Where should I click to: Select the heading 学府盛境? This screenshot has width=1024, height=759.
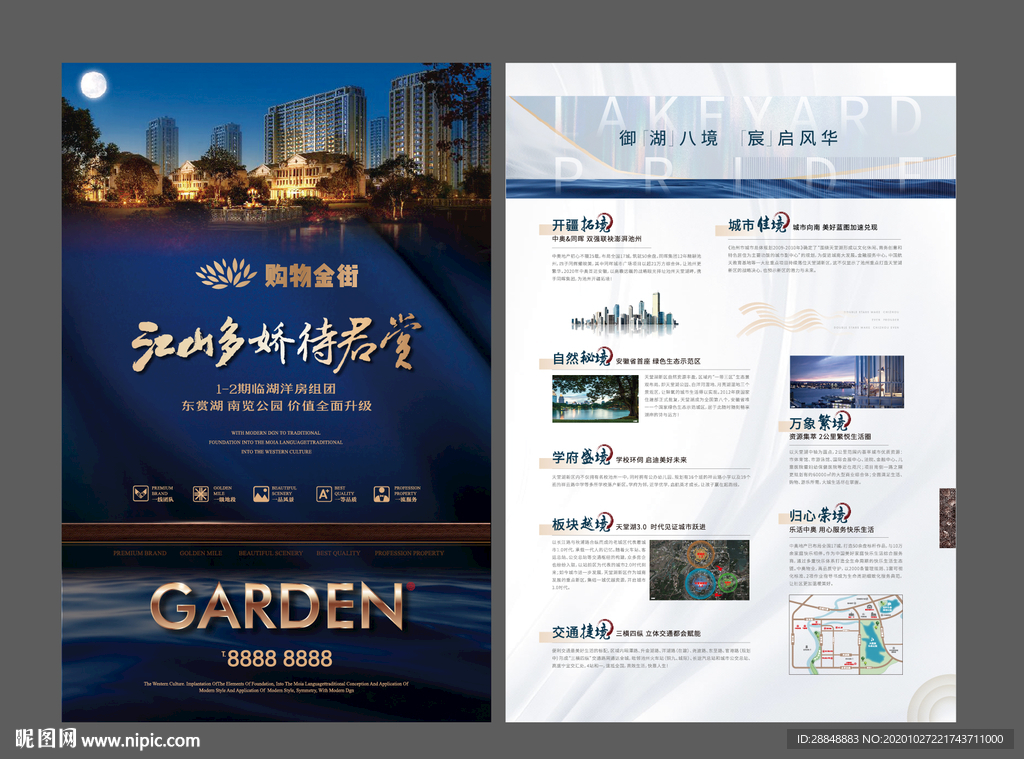tap(582, 456)
